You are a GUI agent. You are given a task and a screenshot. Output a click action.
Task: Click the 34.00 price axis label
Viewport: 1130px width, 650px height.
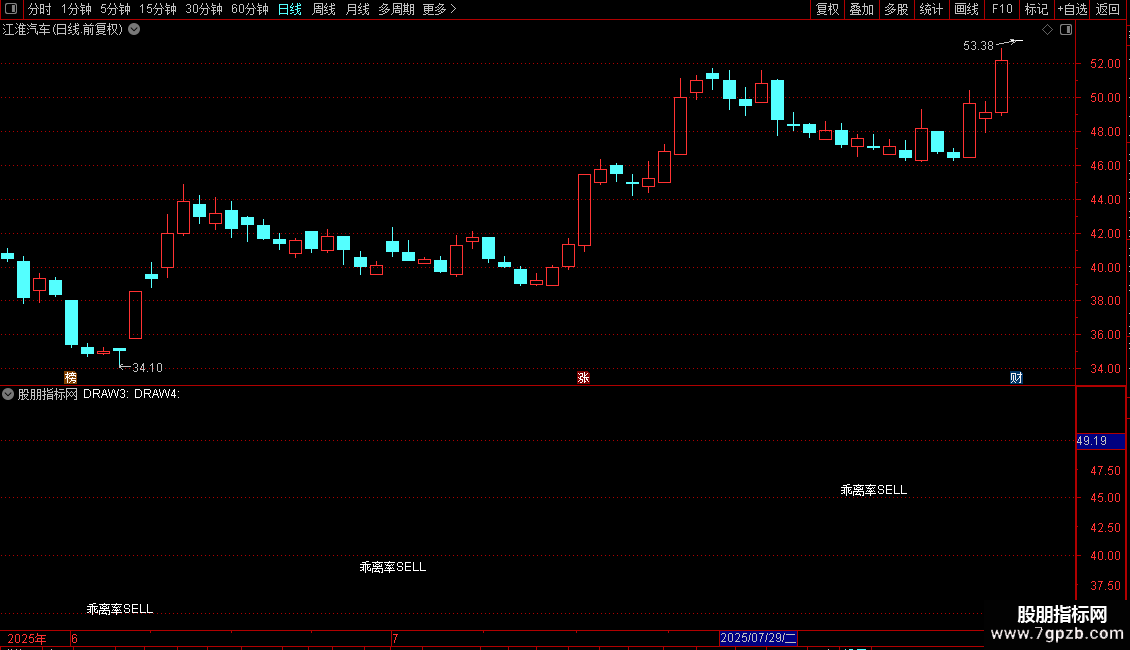point(1105,369)
